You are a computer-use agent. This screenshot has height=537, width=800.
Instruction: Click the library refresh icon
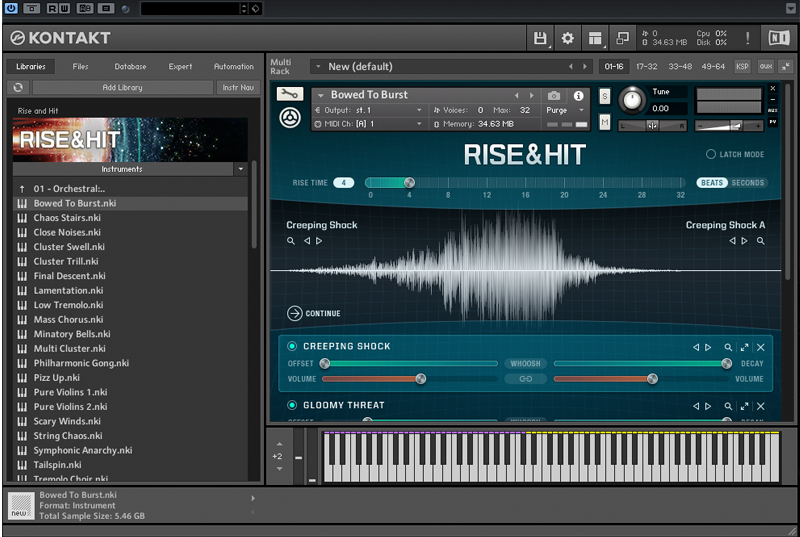(18, 87)
